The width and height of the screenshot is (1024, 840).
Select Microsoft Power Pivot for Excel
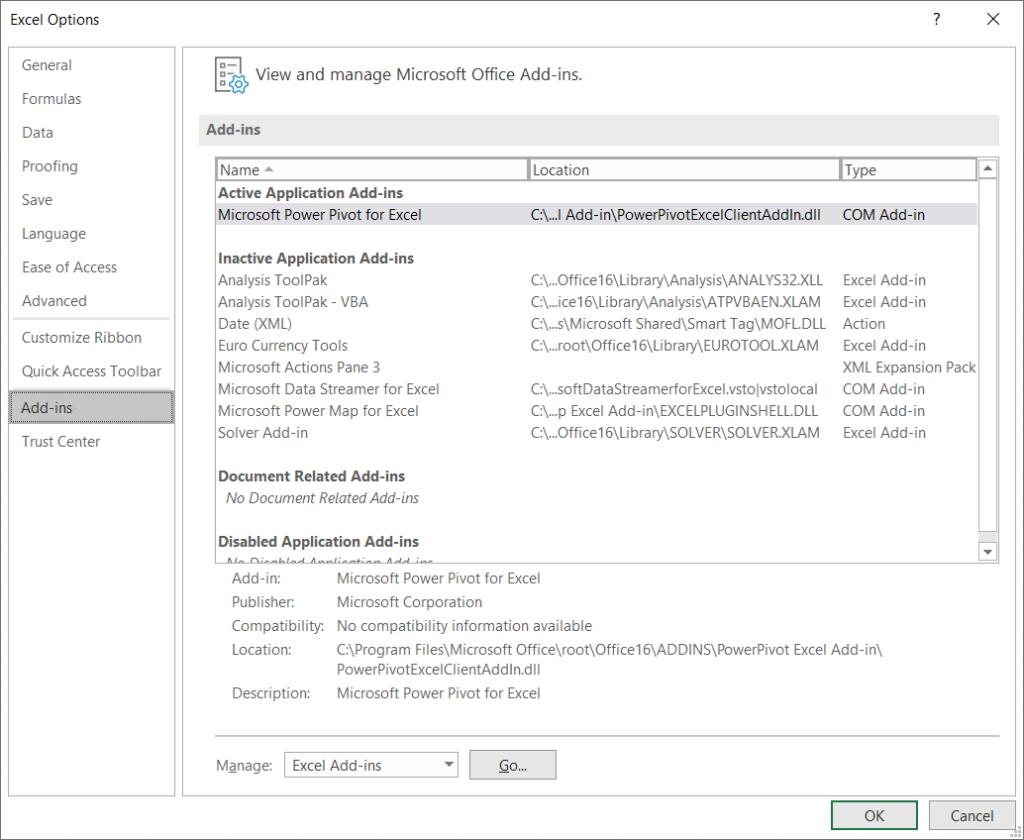click(x=318, y=214)
